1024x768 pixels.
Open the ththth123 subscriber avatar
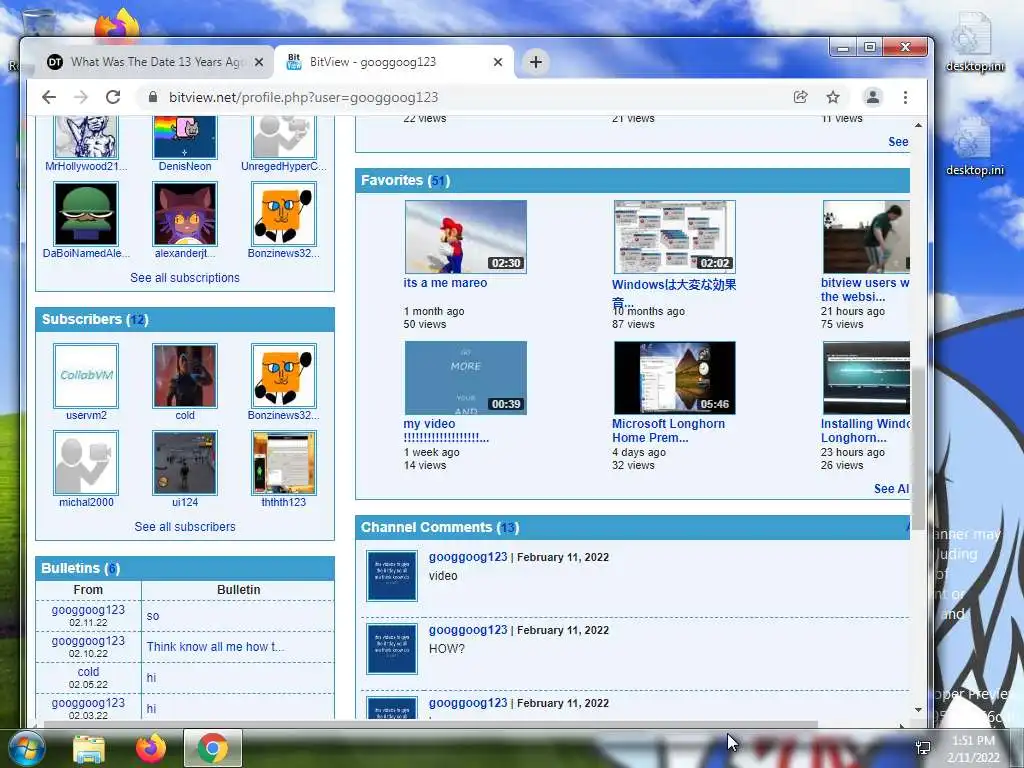click(283, 463)
